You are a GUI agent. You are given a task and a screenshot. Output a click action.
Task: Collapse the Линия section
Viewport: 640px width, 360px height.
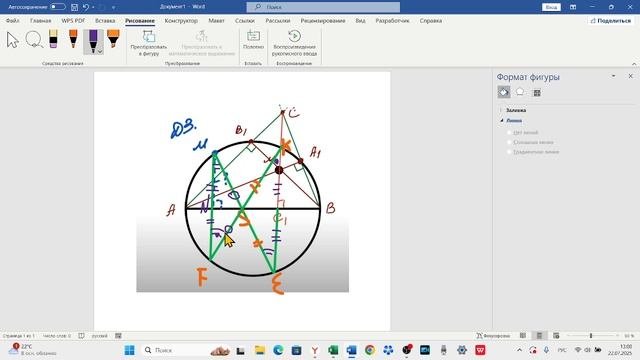click(x=513, y=120)
